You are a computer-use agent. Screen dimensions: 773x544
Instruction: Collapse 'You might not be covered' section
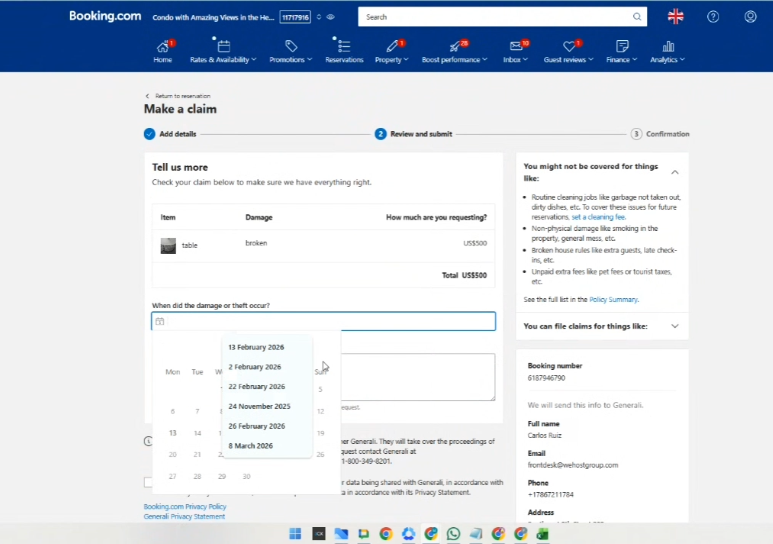[675, 172]
